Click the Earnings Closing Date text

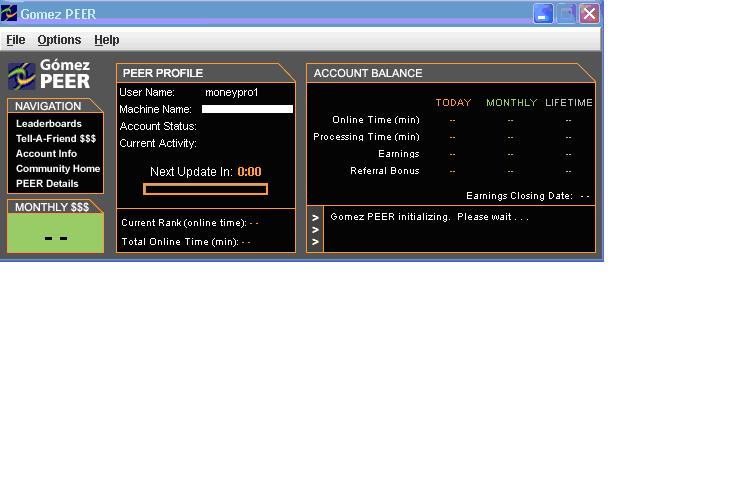coord(520,196)
